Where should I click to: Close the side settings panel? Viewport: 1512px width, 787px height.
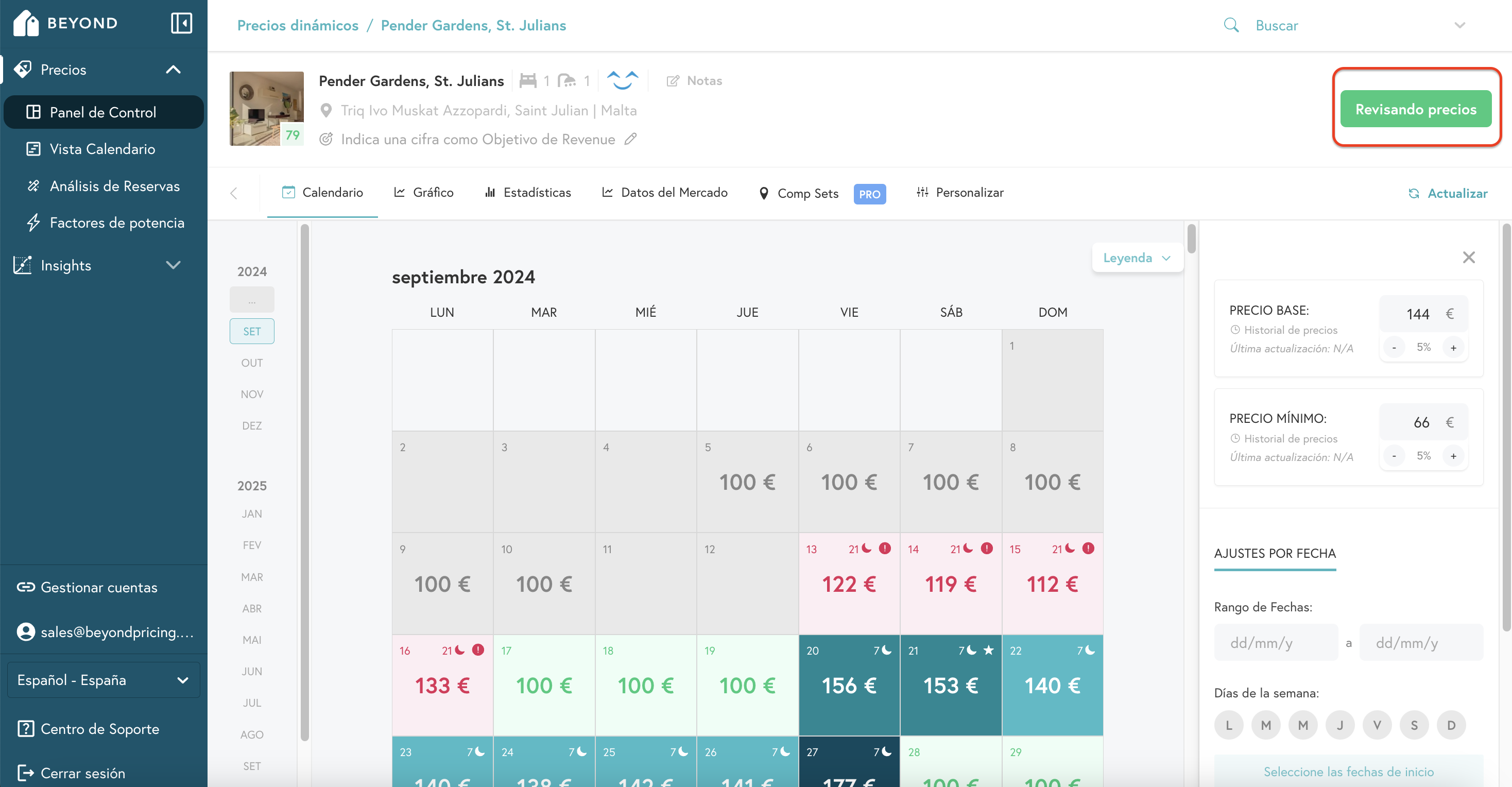(x=1469, y=257)
